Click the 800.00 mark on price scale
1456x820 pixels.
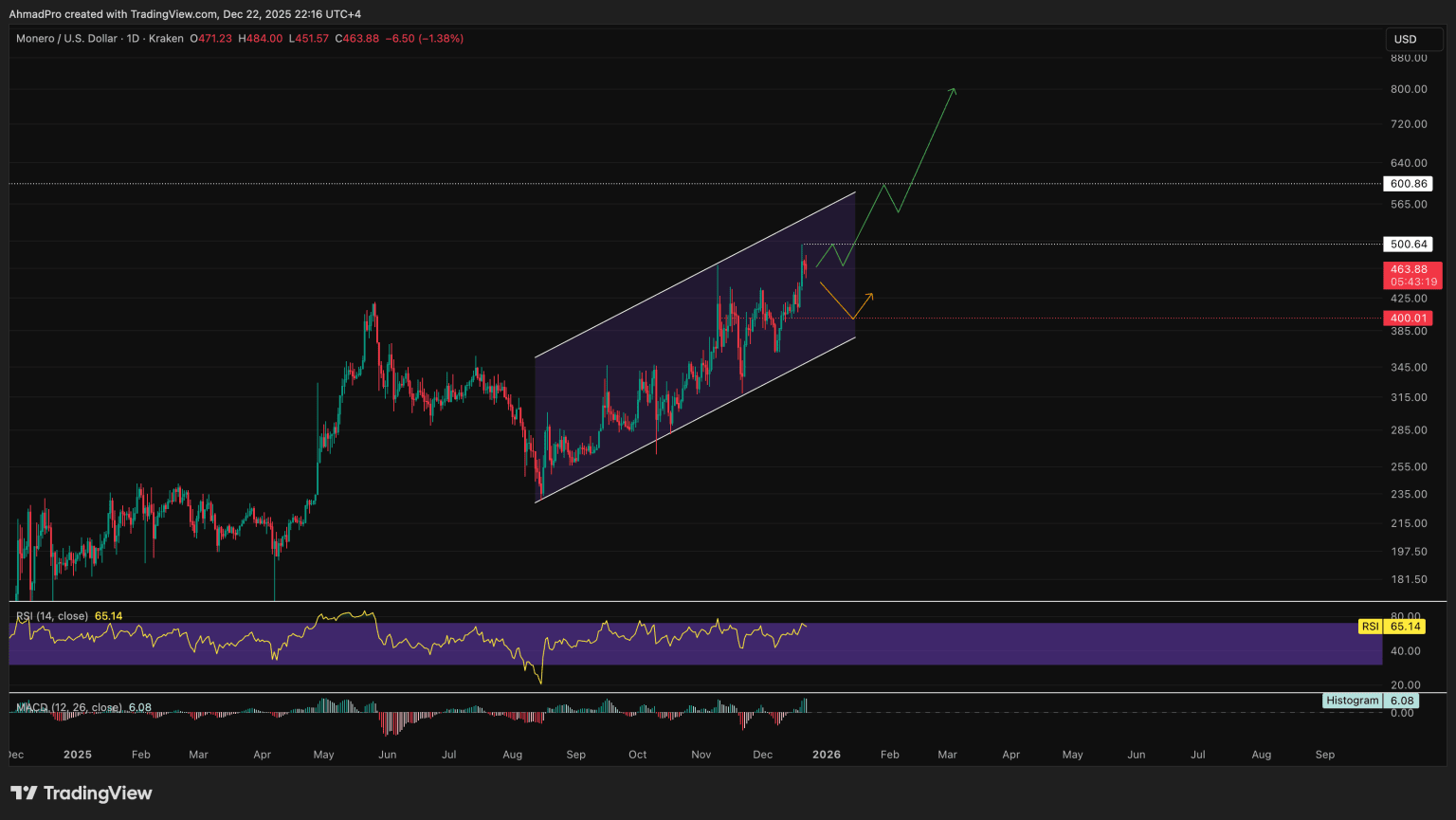coord(1408,89)
